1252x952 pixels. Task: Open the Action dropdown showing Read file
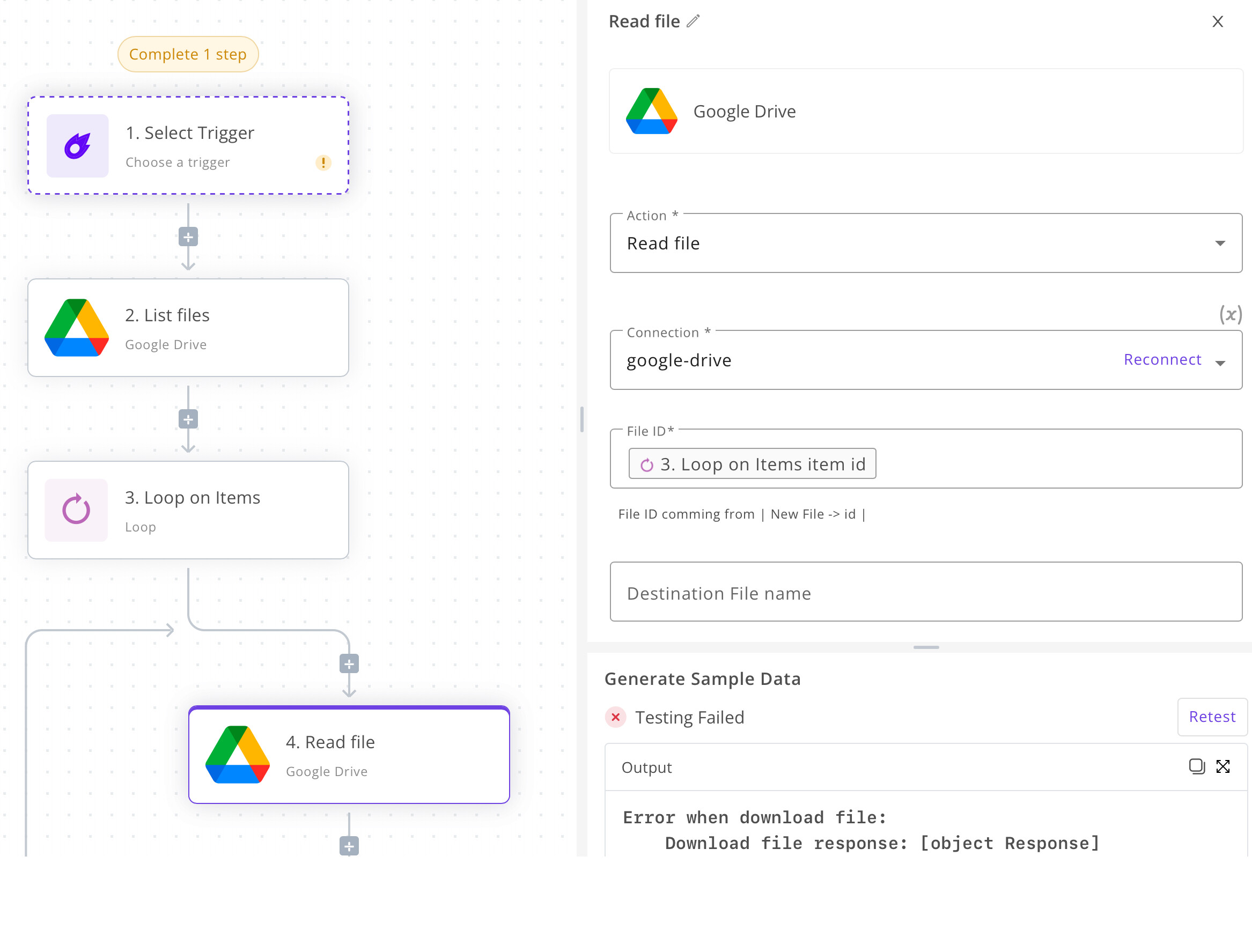[925, 243]
